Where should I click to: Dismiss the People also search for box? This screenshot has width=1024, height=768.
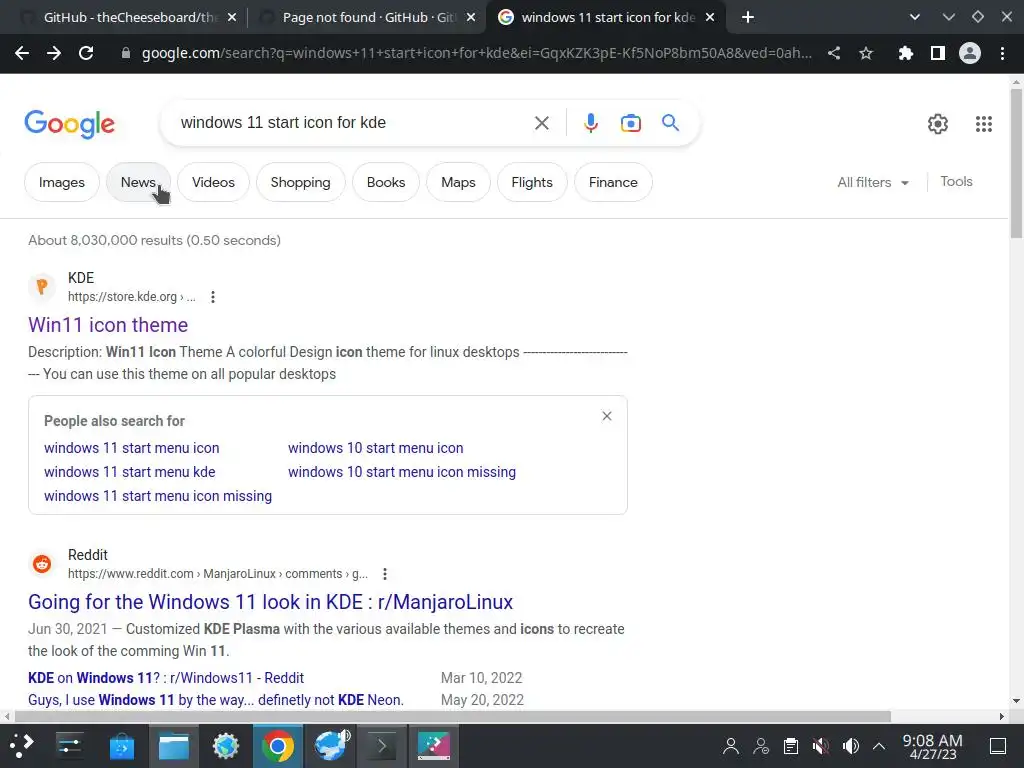(607, 416)
